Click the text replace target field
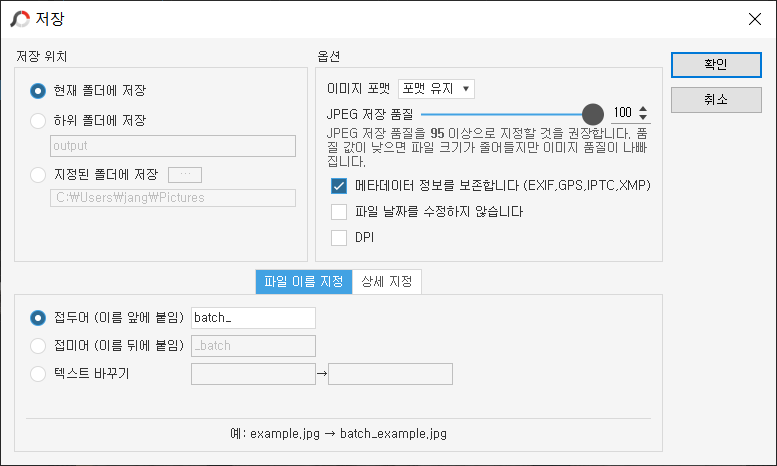Image resolution: width=777 pixels, height=466 pixels. pyautogui.click(x=390, y=374)
